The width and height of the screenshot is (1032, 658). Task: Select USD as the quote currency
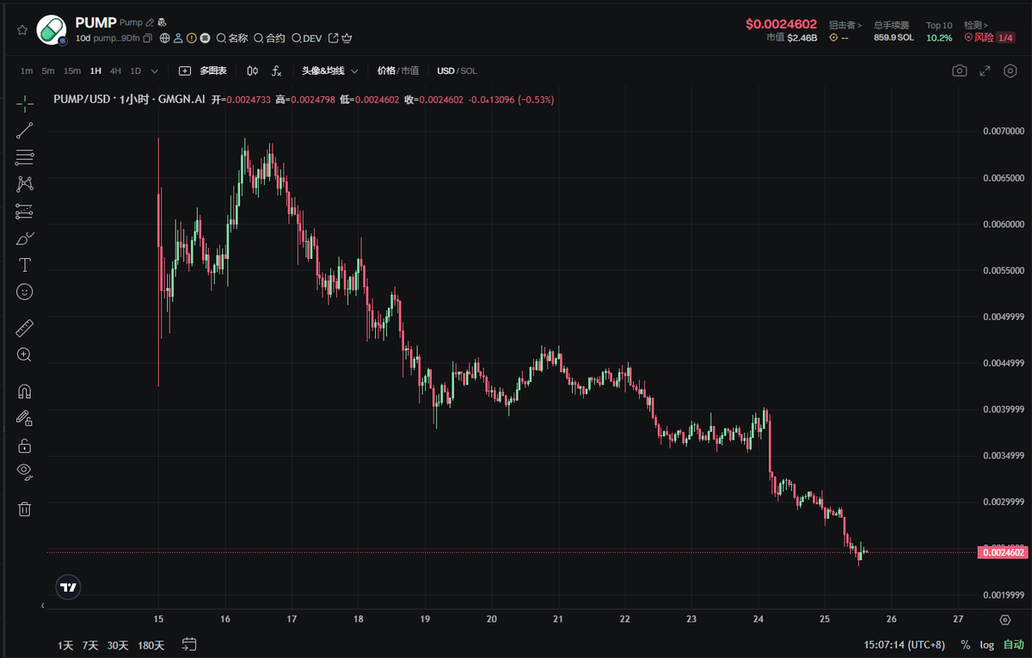pyautogui.click(x=446, y=71)
